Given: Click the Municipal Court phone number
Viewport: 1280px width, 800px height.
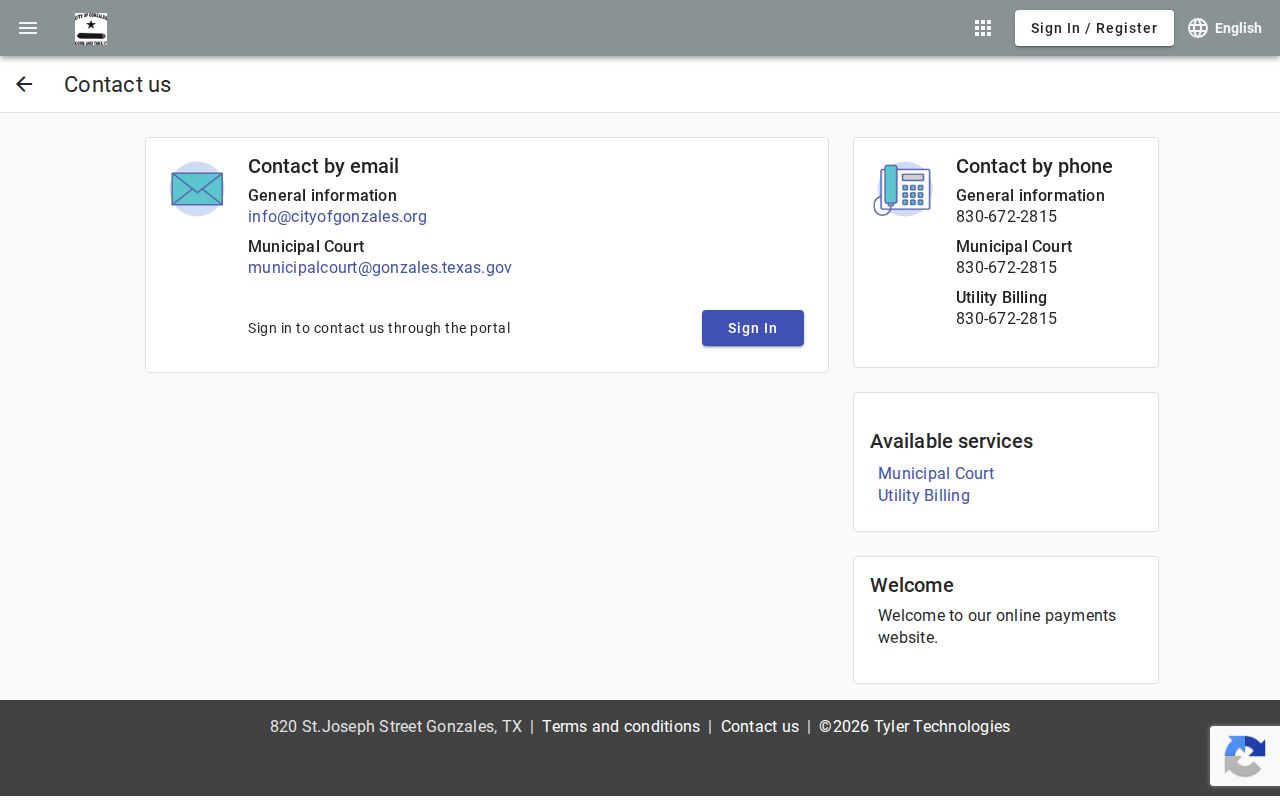Looking at the screenshot, I should click(1006, 268).
